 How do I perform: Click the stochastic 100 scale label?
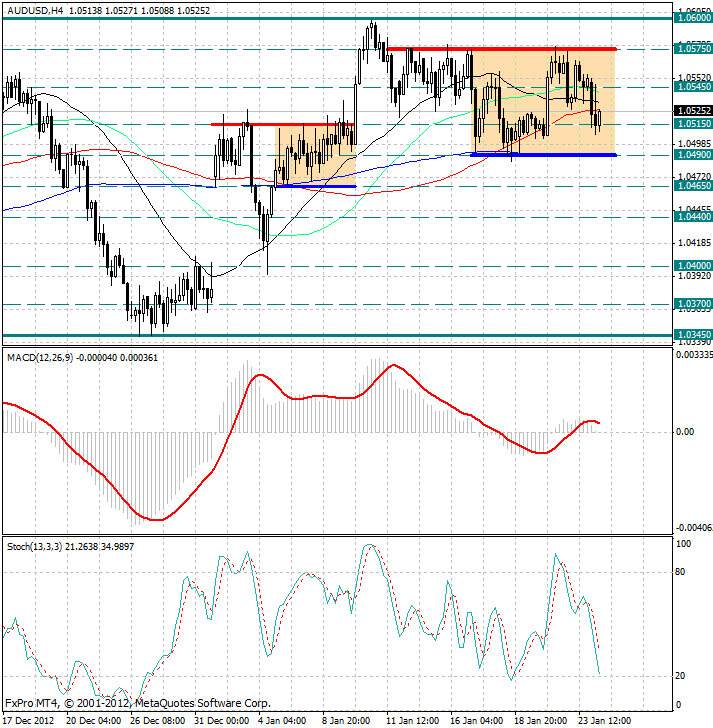pyautogui.click(x=683, y=544)
